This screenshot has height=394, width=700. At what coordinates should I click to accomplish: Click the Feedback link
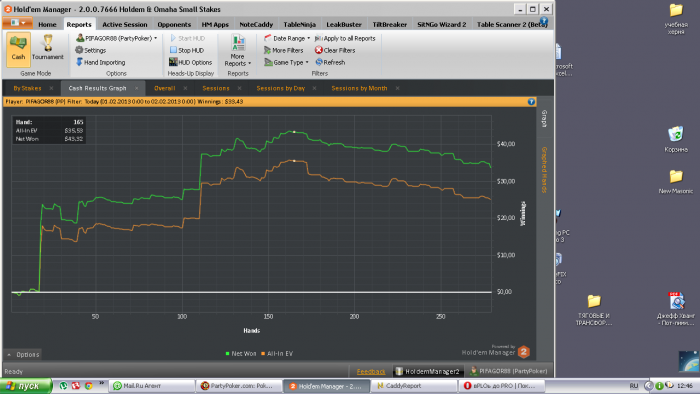click(x=371, y=371)
